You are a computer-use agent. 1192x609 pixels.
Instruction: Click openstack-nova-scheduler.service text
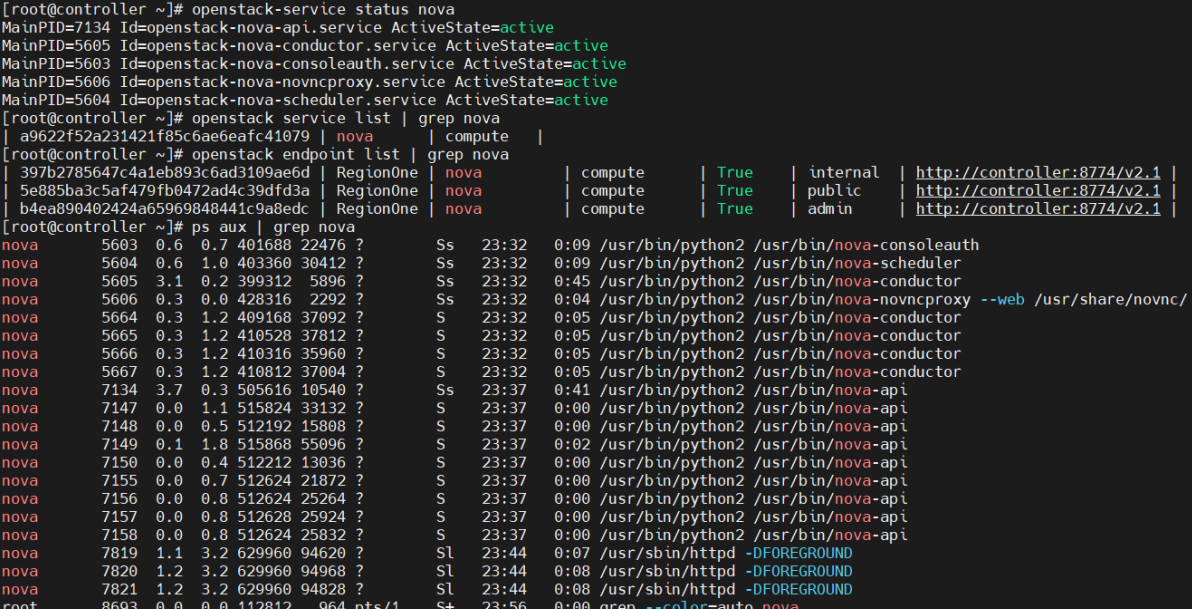click(293, 100)
